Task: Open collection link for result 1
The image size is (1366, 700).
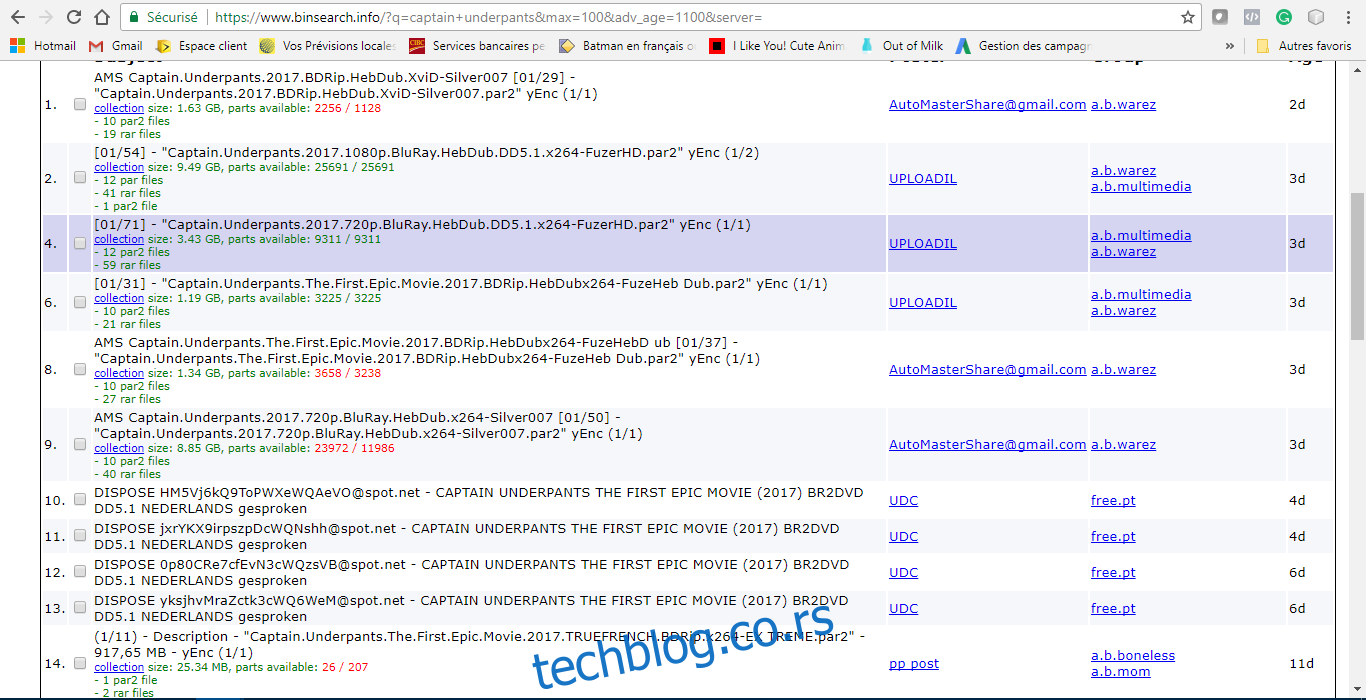Action: pyautogui.click(x=119, y=108)
